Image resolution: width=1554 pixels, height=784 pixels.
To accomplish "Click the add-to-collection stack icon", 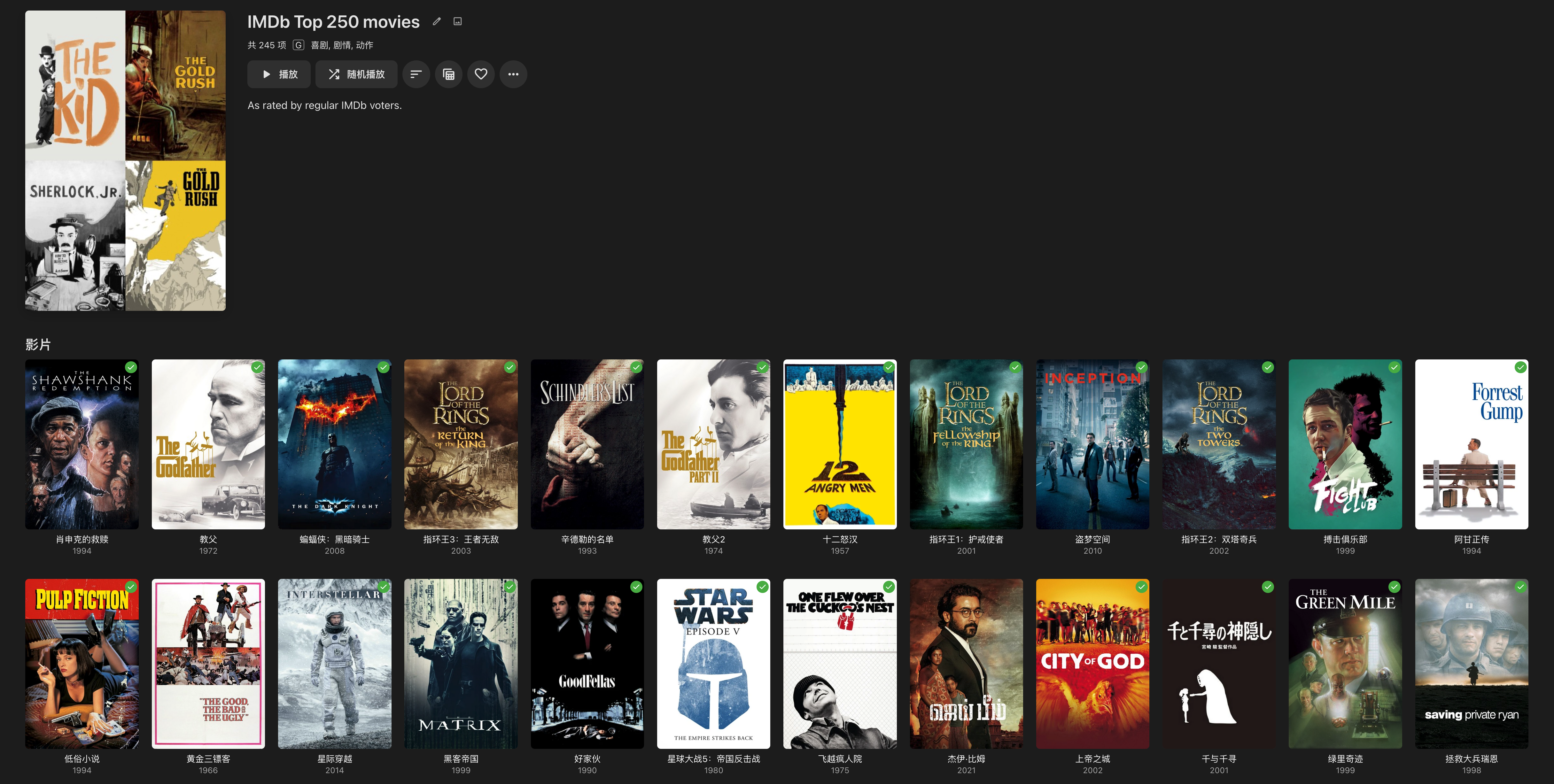I will pos(448,74).
